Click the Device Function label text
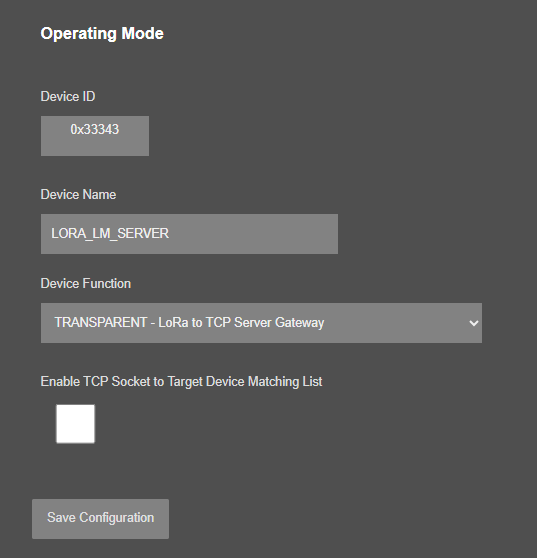The height and width of the screenshot is (558, 537). (86, 284)
